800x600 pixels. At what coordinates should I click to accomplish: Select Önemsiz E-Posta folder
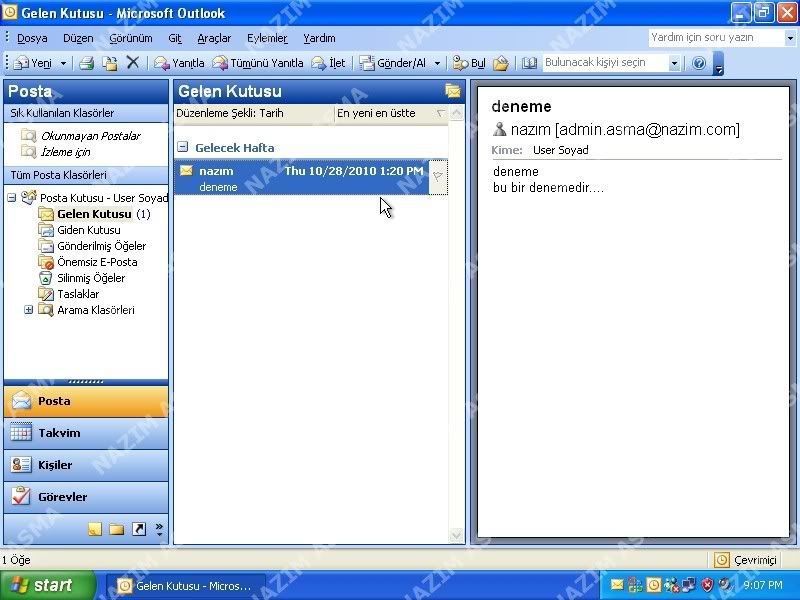coord(97,262)
